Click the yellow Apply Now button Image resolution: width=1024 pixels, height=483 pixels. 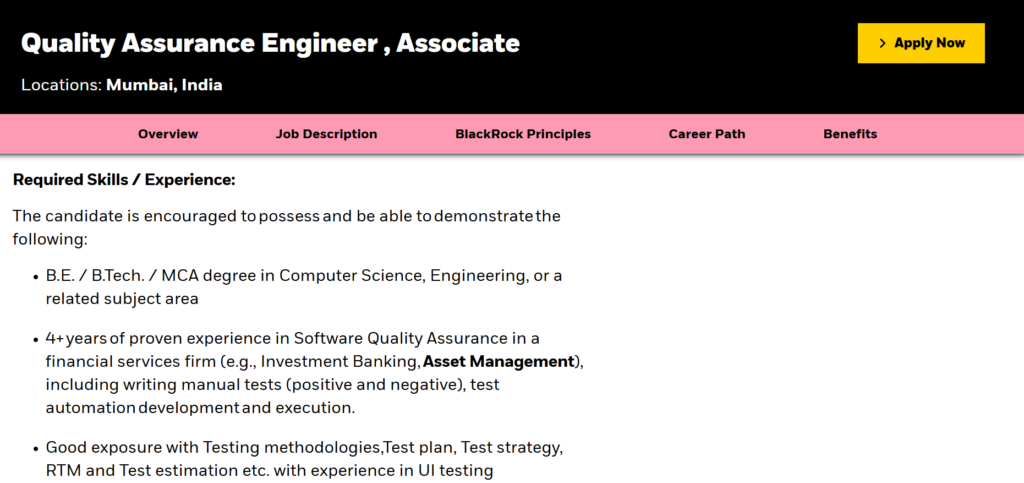click(921, 43)
